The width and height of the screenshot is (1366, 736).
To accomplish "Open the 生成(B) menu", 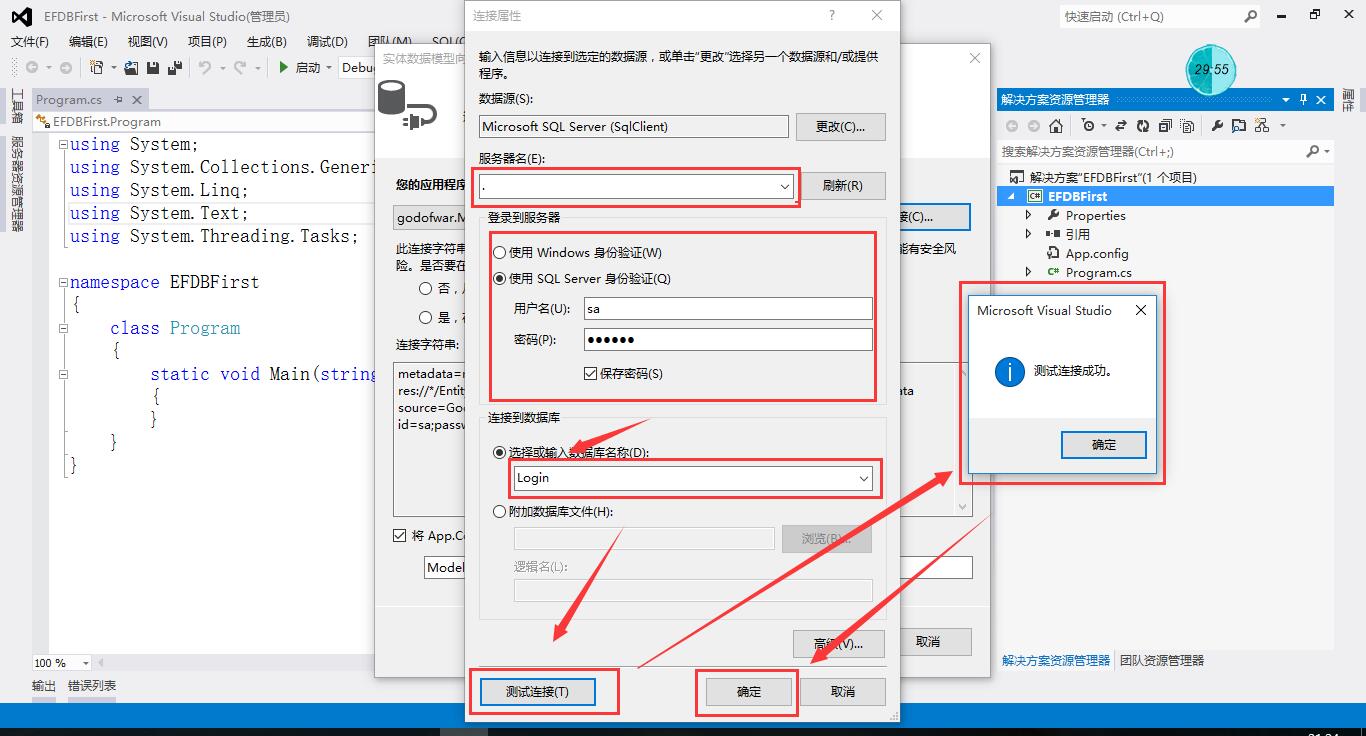I will click(266, 41).
